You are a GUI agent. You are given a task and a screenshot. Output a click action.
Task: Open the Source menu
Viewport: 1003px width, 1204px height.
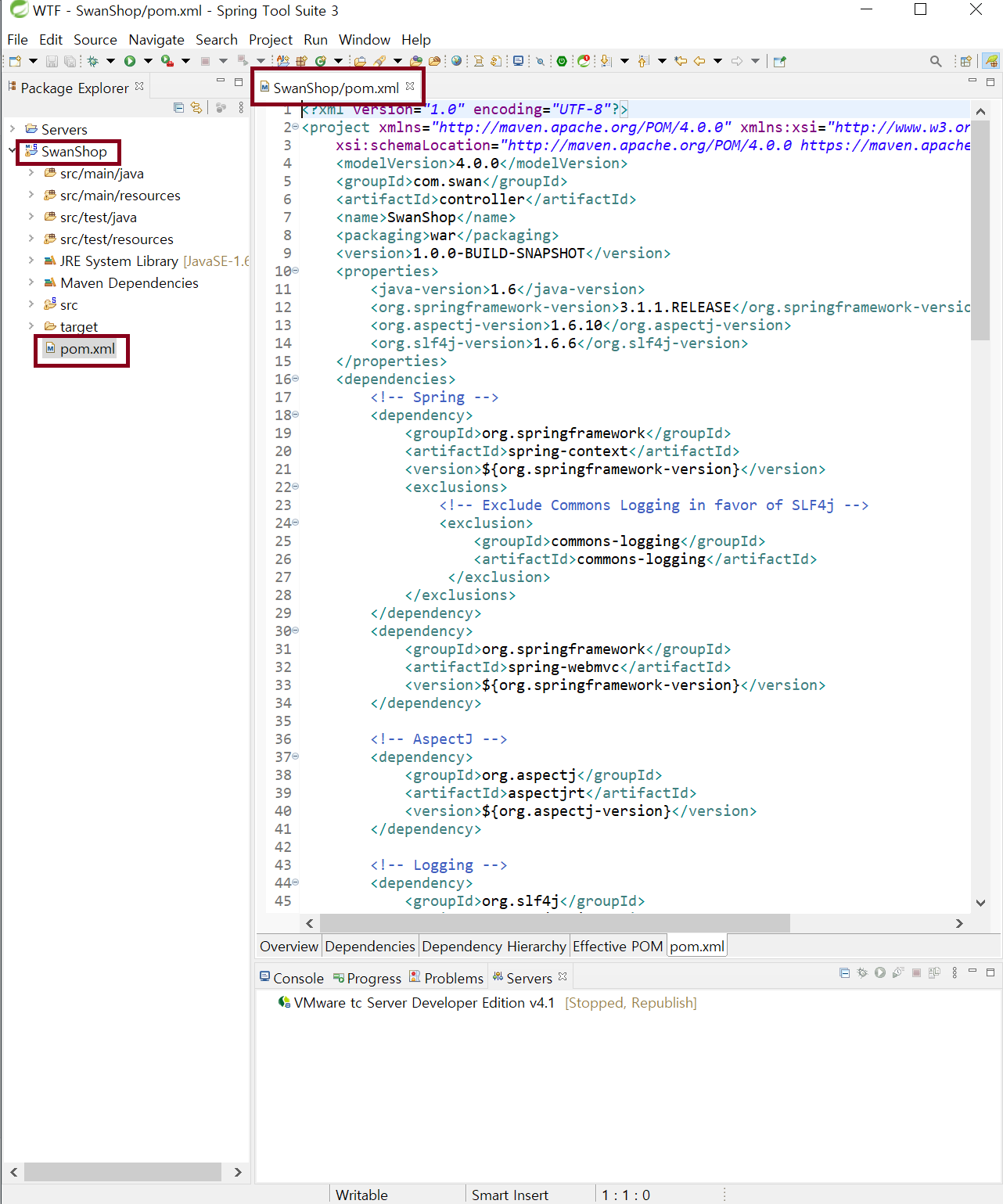click(95, 39)
